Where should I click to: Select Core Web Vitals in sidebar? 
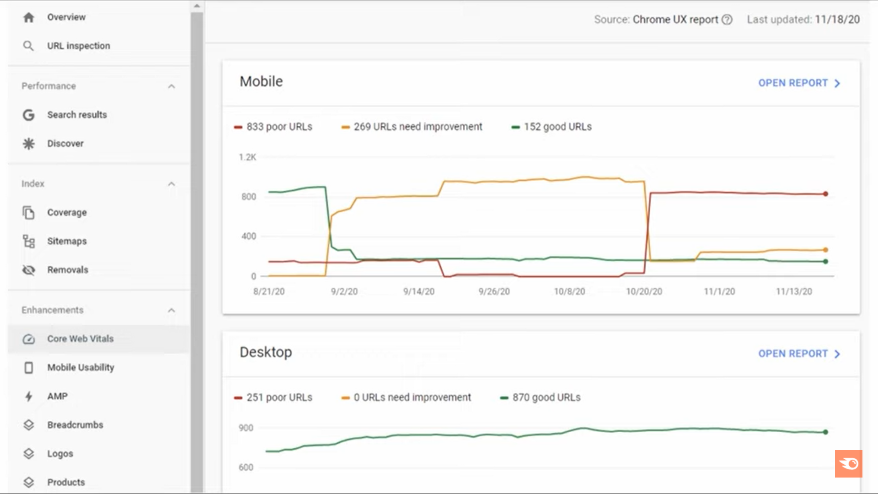point(80,339)
